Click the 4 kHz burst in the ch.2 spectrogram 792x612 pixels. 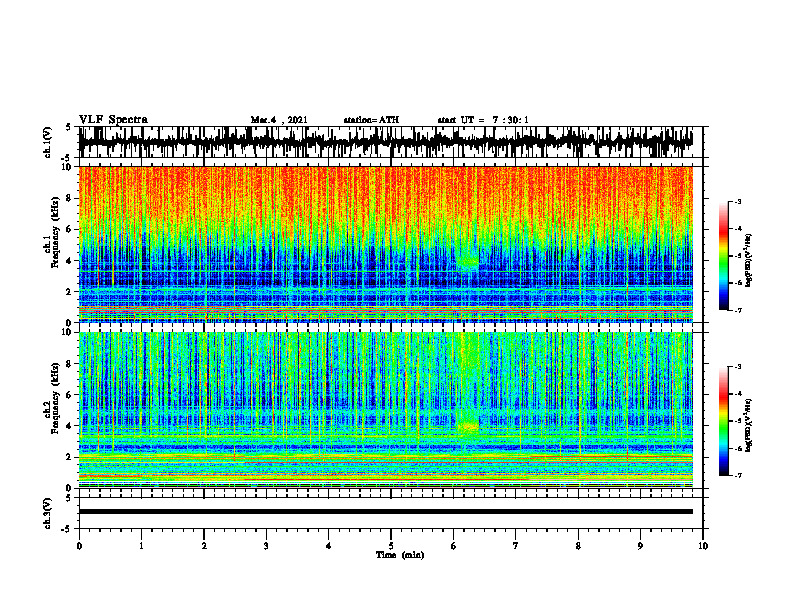(468, 427)
